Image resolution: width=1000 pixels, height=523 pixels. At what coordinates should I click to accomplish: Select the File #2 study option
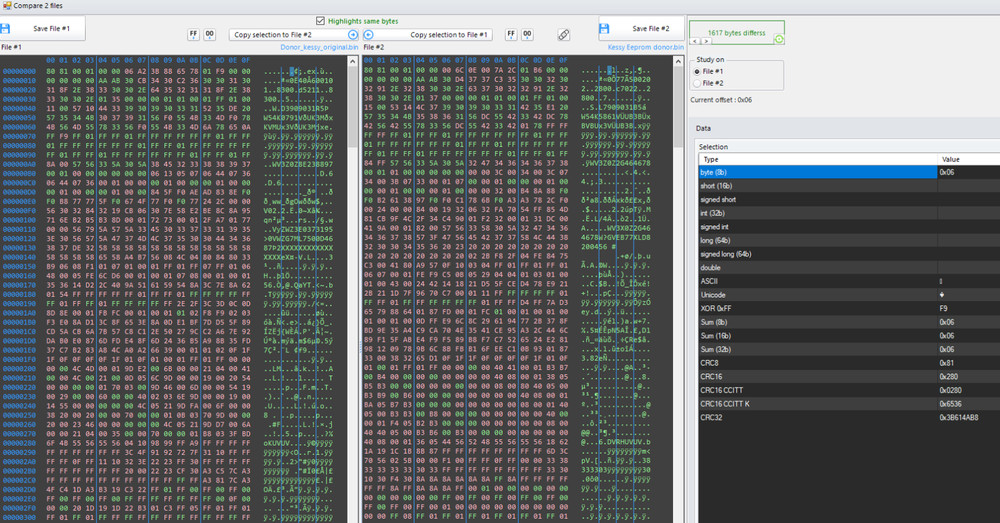click(x=697, y=84)
